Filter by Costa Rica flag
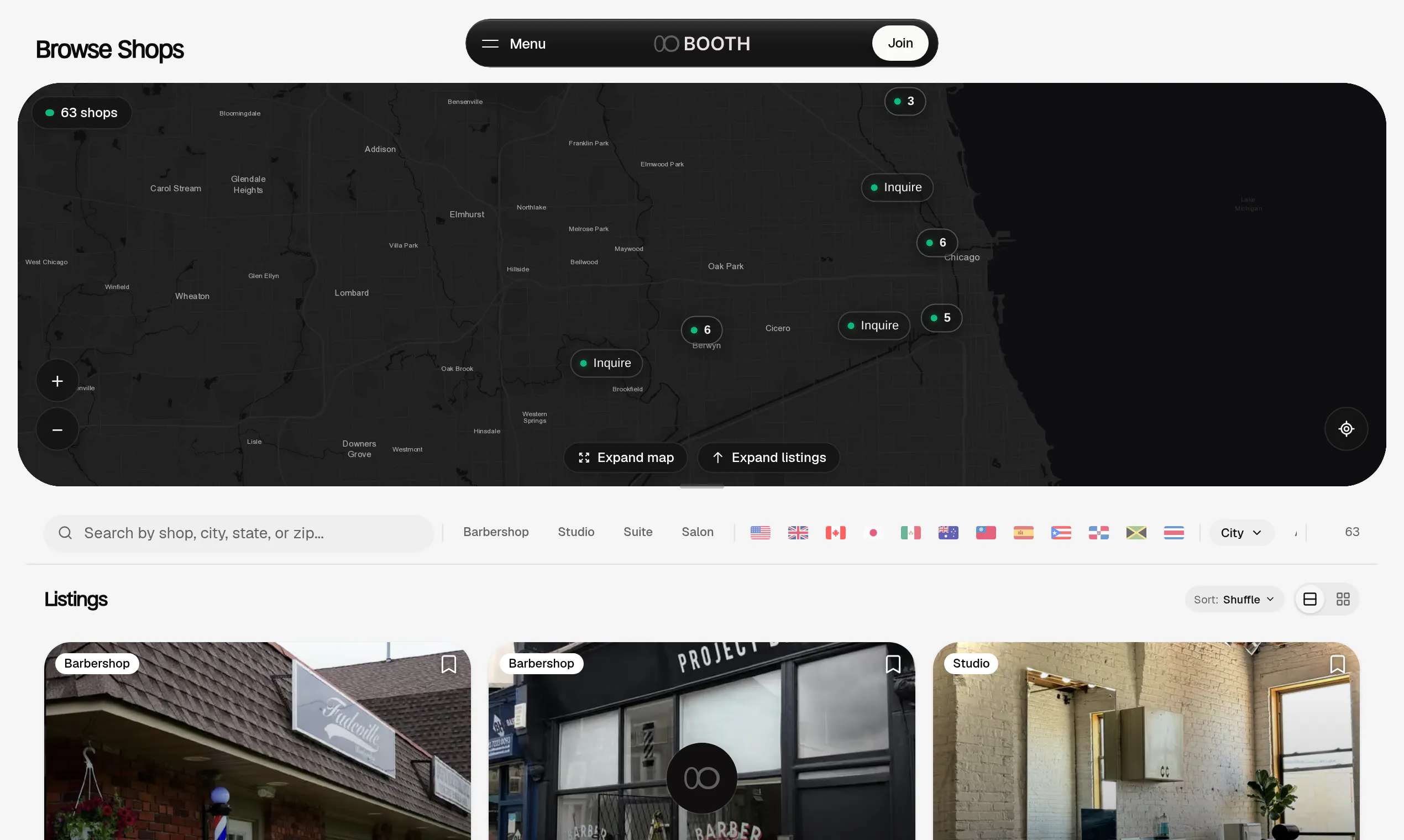1404x840 pixels. [1174, 533]
